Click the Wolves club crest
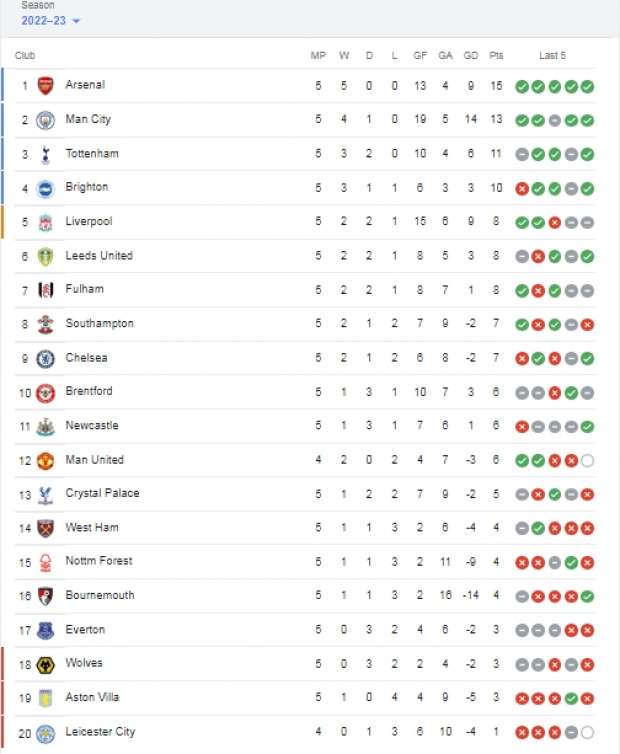The image size is (620, 754). [x=45, y=665]
